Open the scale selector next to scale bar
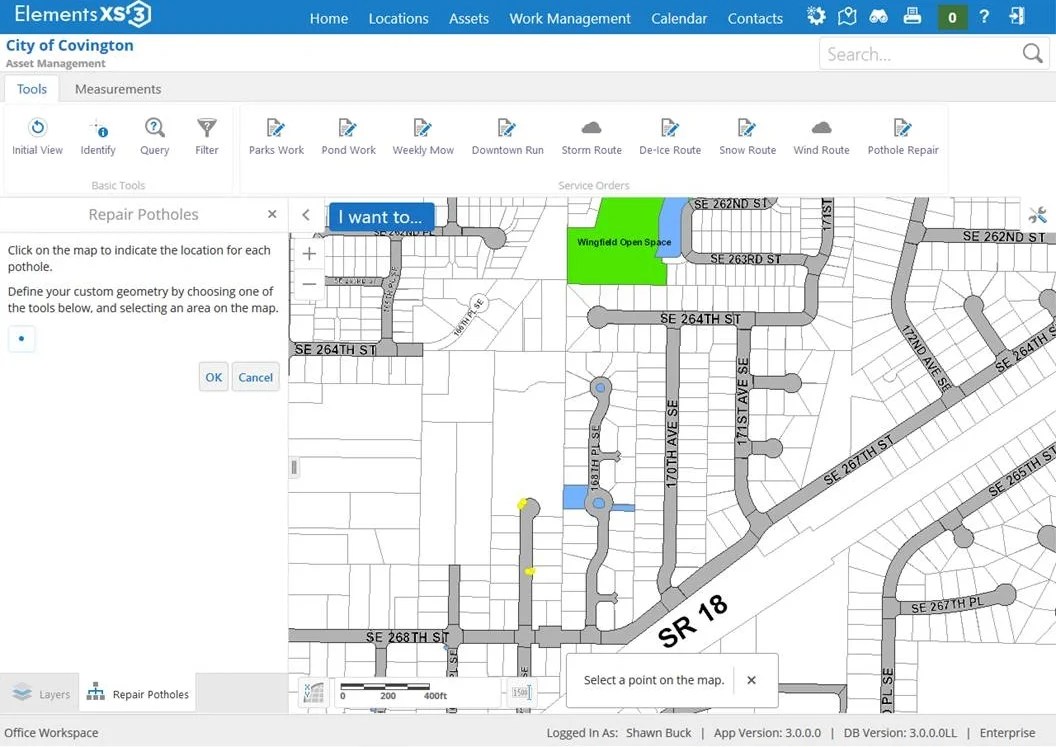This screenshot has width=1056, height=747. point(522,692)
